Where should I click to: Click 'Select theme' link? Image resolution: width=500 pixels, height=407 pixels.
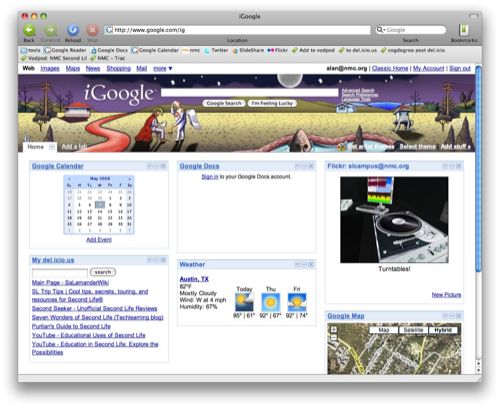(x=417, y=147)
